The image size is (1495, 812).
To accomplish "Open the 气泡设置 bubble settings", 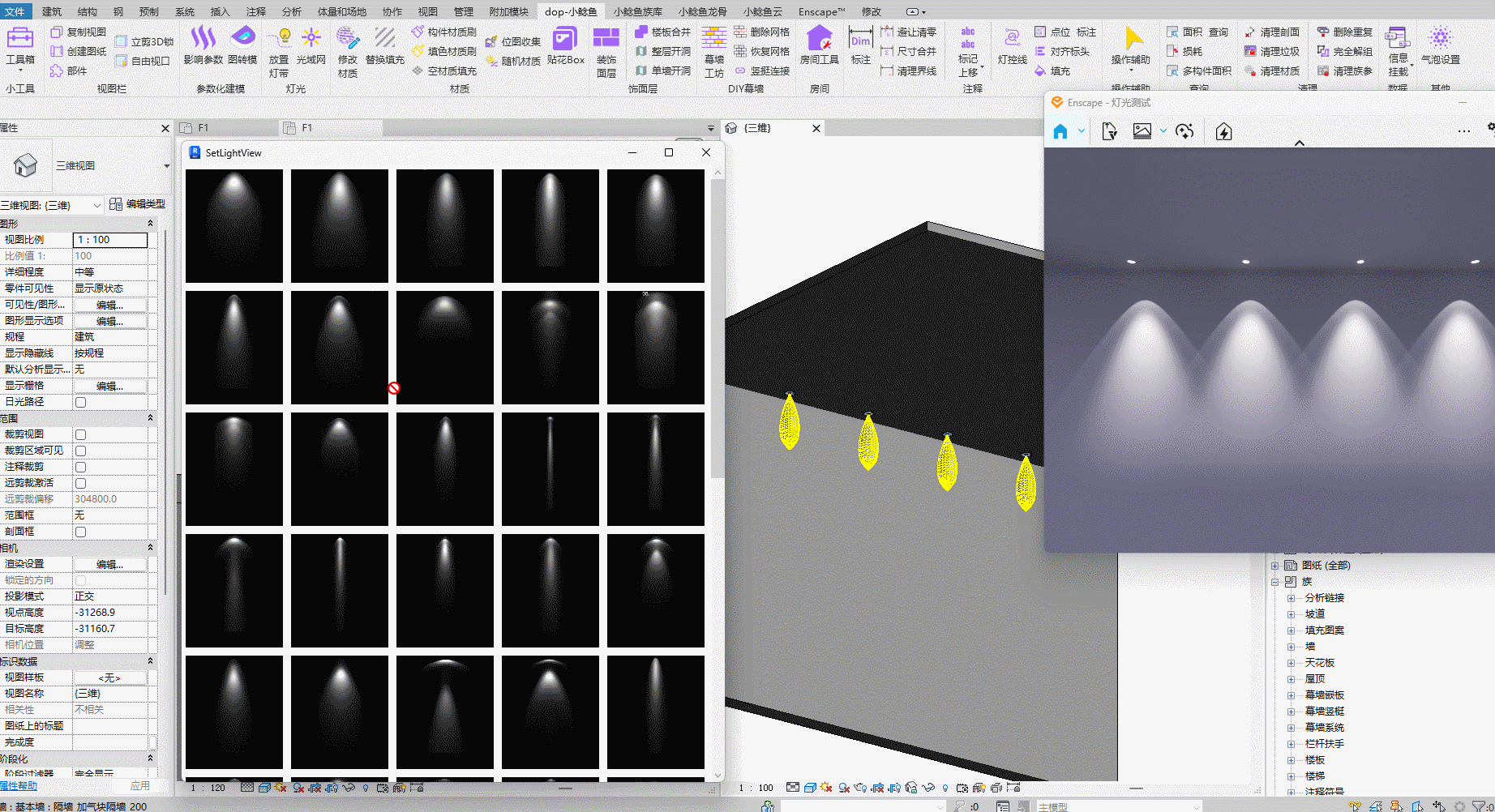I will 1441,46.
